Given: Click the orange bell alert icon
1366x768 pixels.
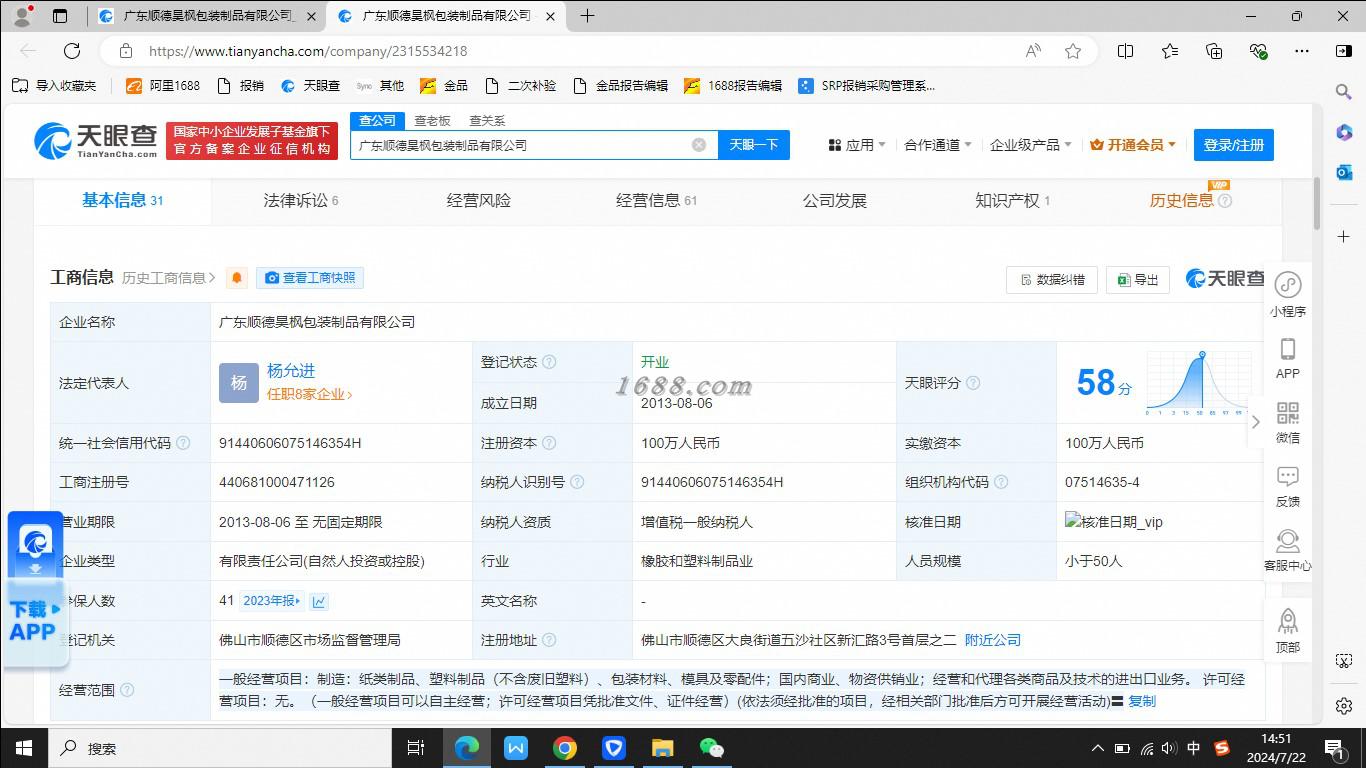Looking at the screenshot, I should tap(237, 278).
